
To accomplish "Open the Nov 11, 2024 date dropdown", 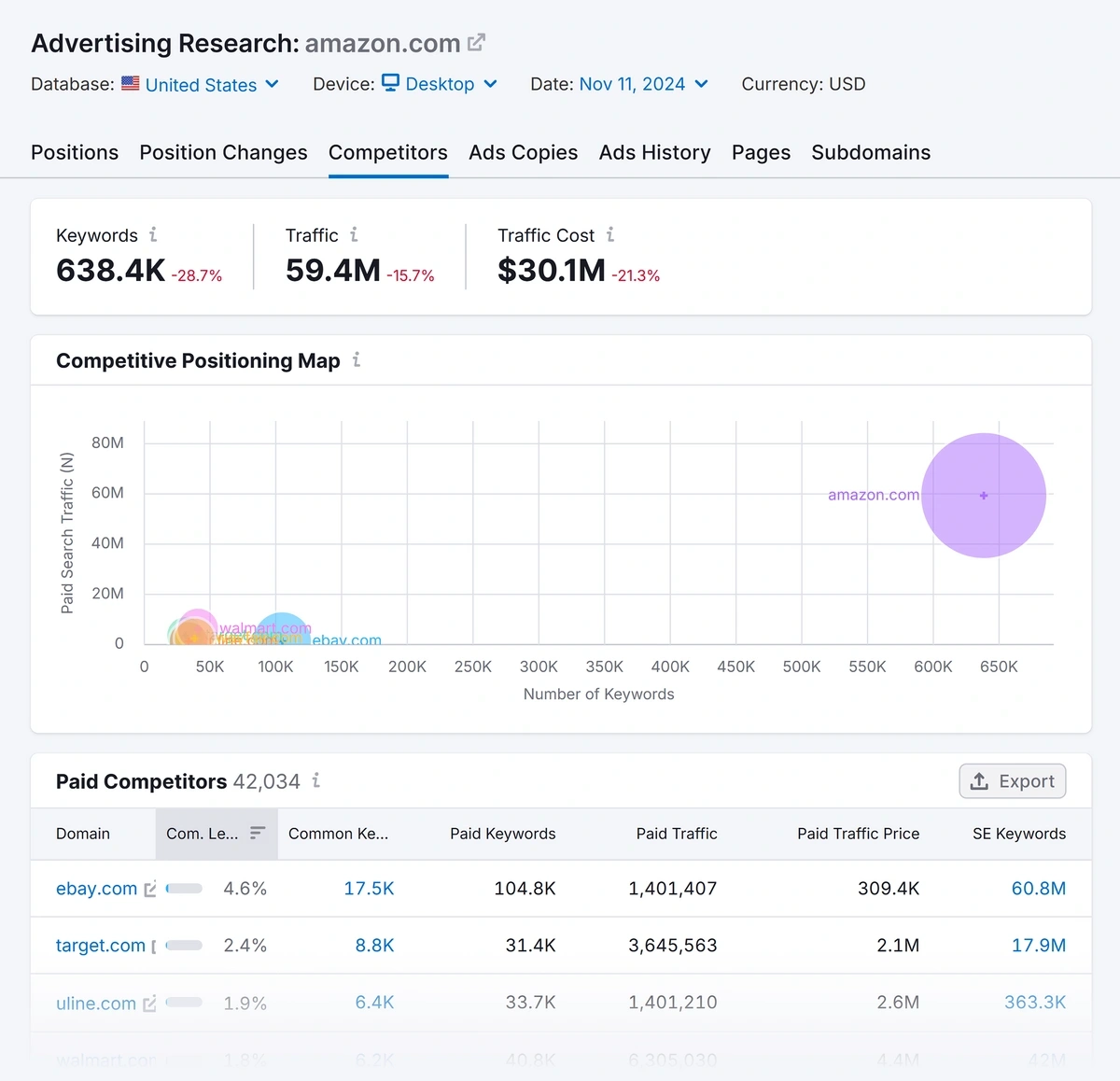I will (x=644, y=84).
